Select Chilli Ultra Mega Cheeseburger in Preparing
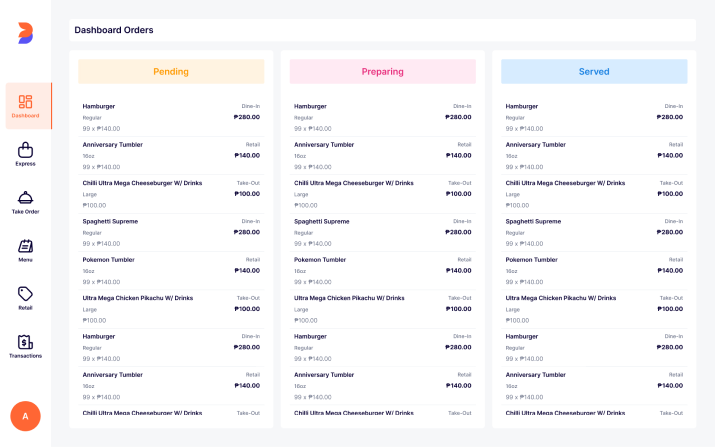Screen dimensions: 715x447 coord(382,193)
